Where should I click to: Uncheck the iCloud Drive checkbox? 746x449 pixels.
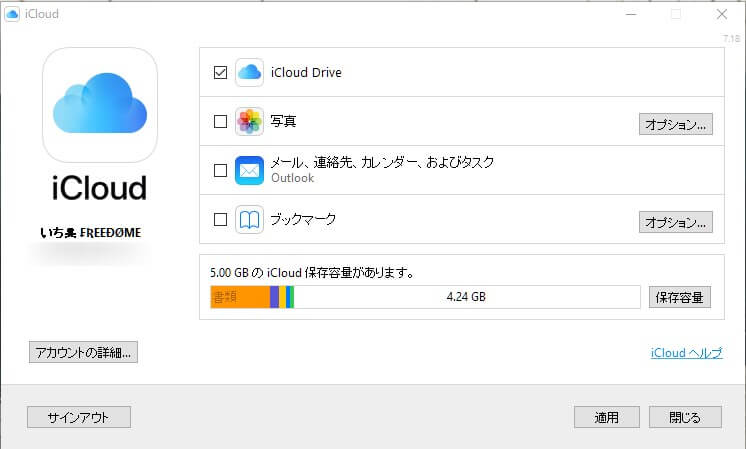coord(220,72)
